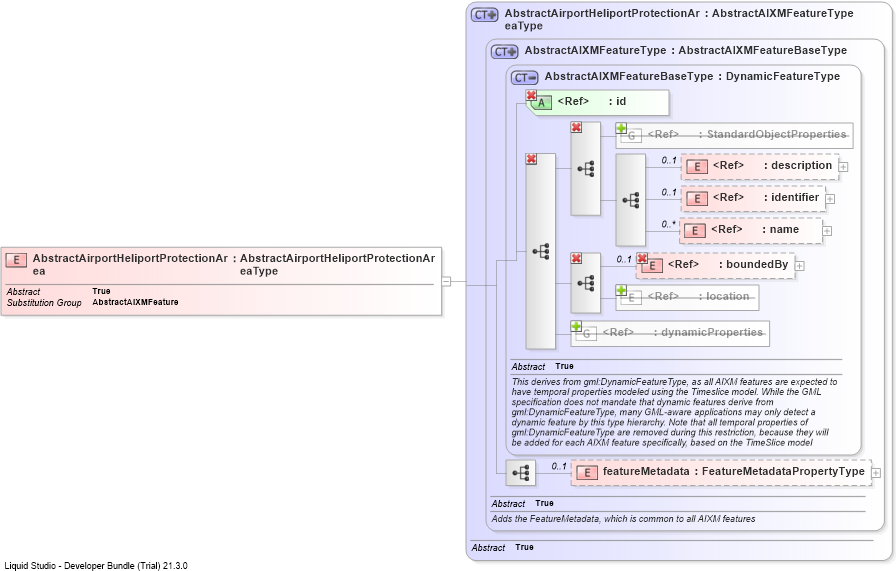Click 0..1 cardinality label of featureMetadata
The image size is (896, 571).
point(559,466)
